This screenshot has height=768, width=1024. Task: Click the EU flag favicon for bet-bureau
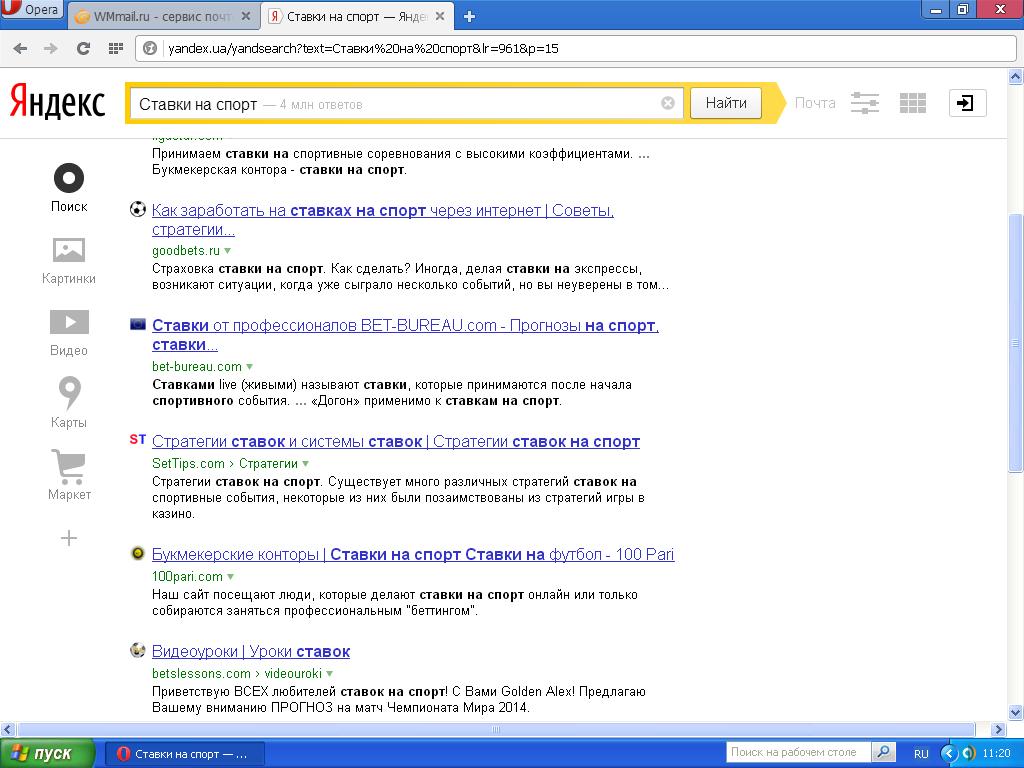(x=138, y=324)
